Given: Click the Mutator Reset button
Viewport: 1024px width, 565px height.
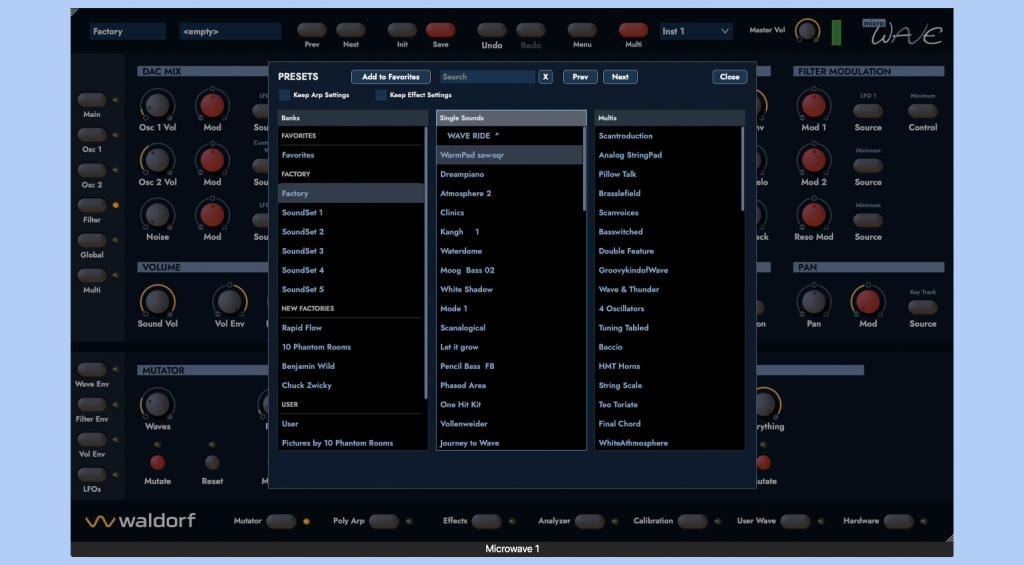Looking at the screenshot, I should pyautogui.click(x=212, y=462).
